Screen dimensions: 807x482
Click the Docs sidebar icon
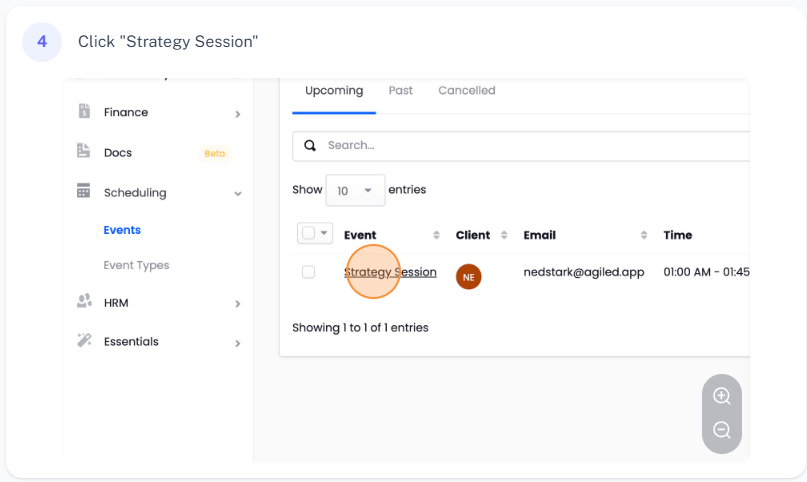(x=84, y=152)
